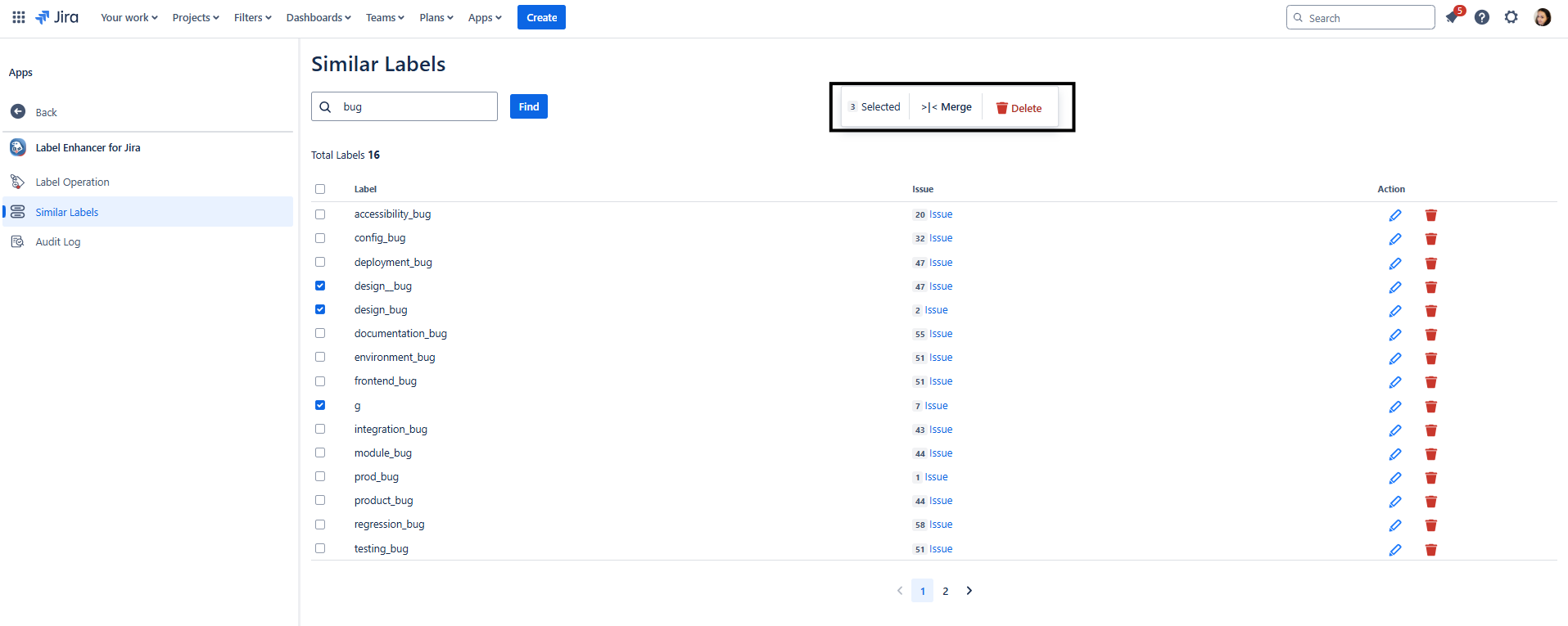Click the module_bug label text

click(383, 453)
